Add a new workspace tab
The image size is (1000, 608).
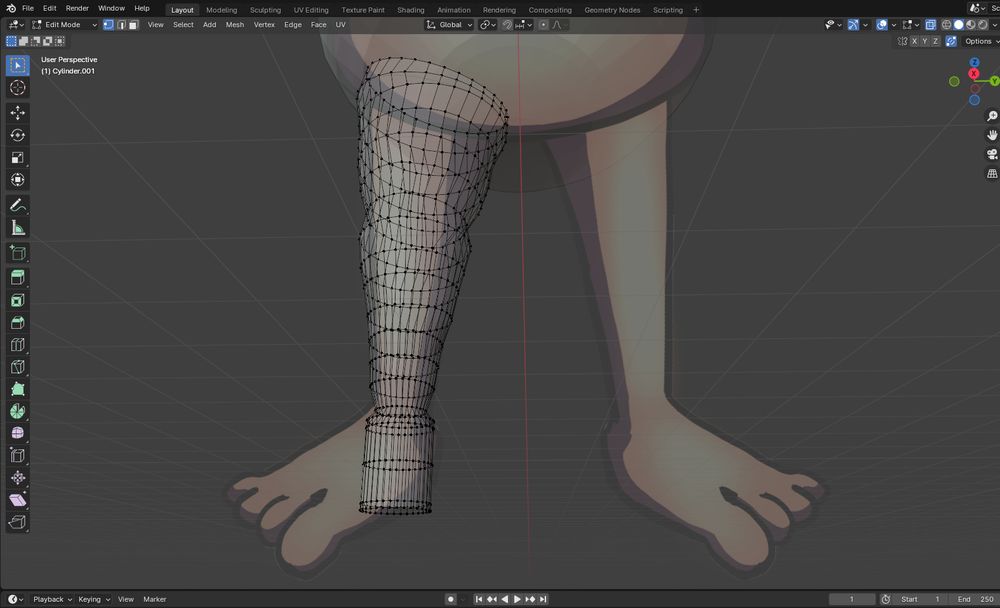[696, 10]
